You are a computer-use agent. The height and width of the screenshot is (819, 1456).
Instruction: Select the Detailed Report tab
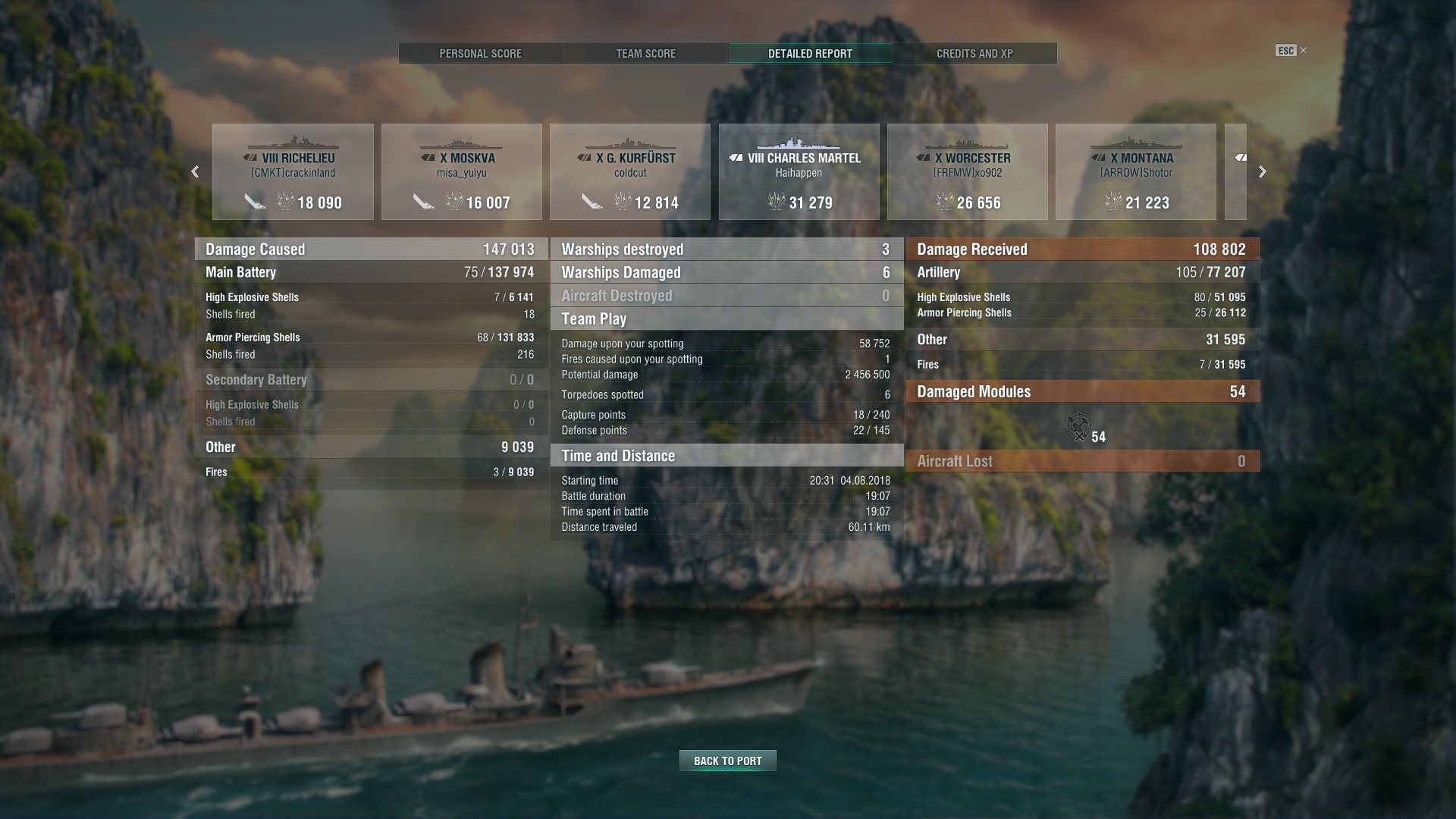click(x=810, y=53)
